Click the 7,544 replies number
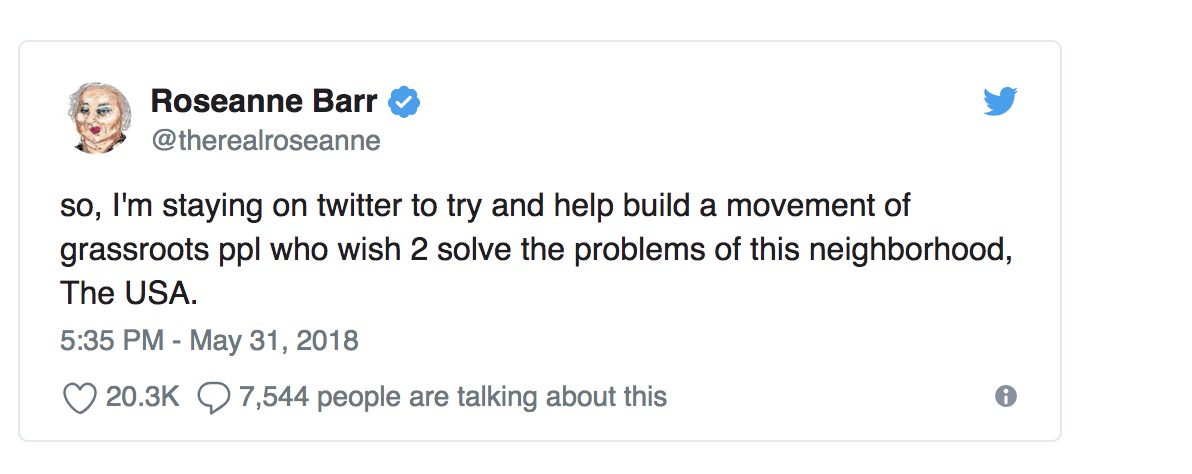Image resolution: width=1192 pixels, height=474 pixels. tap(274, 397)
